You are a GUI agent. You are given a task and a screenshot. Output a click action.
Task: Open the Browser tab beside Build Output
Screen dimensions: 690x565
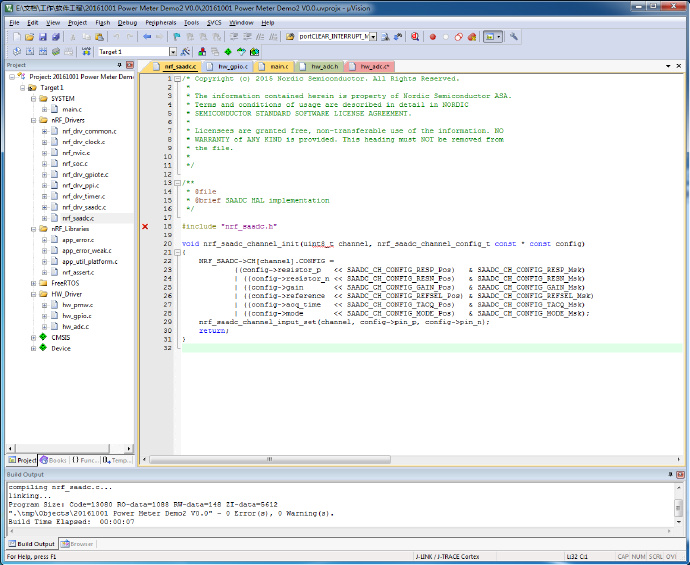[x=77, y=544]
